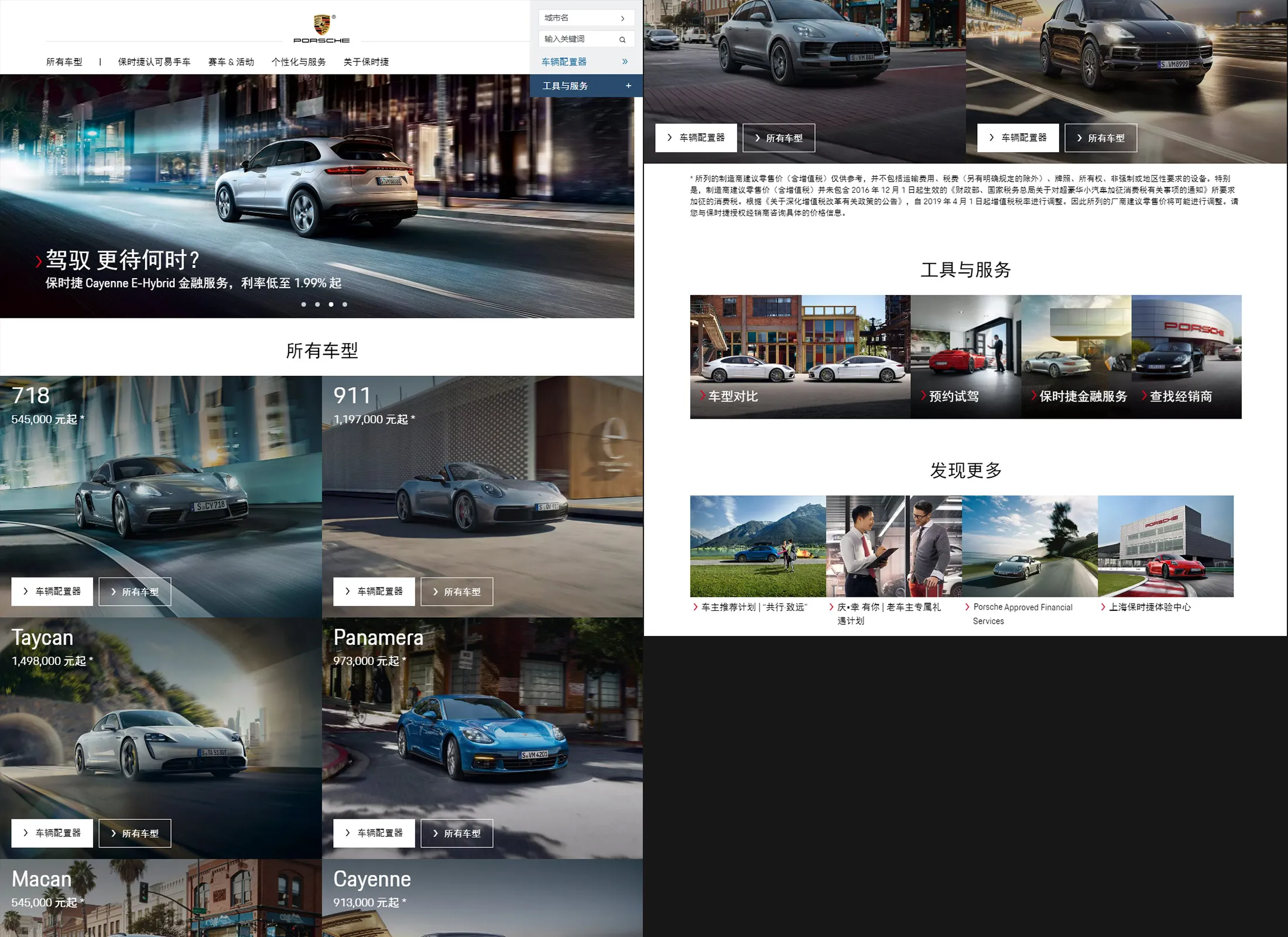Click the 913,000 元起 Cayenne price
The height and width of the screenshot is (937, 1288).
pyautogui.click(x=369, y=903)
